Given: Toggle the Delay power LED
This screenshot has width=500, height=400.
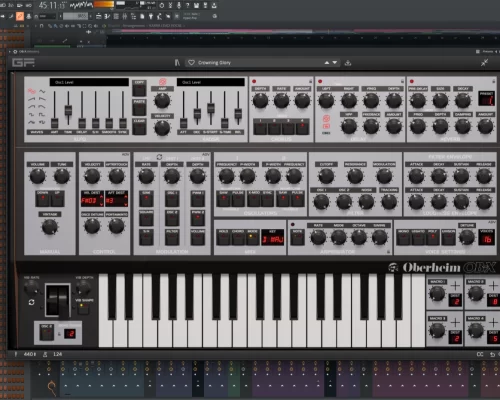Looking at the screenshot, I should [x=320, y=81].
